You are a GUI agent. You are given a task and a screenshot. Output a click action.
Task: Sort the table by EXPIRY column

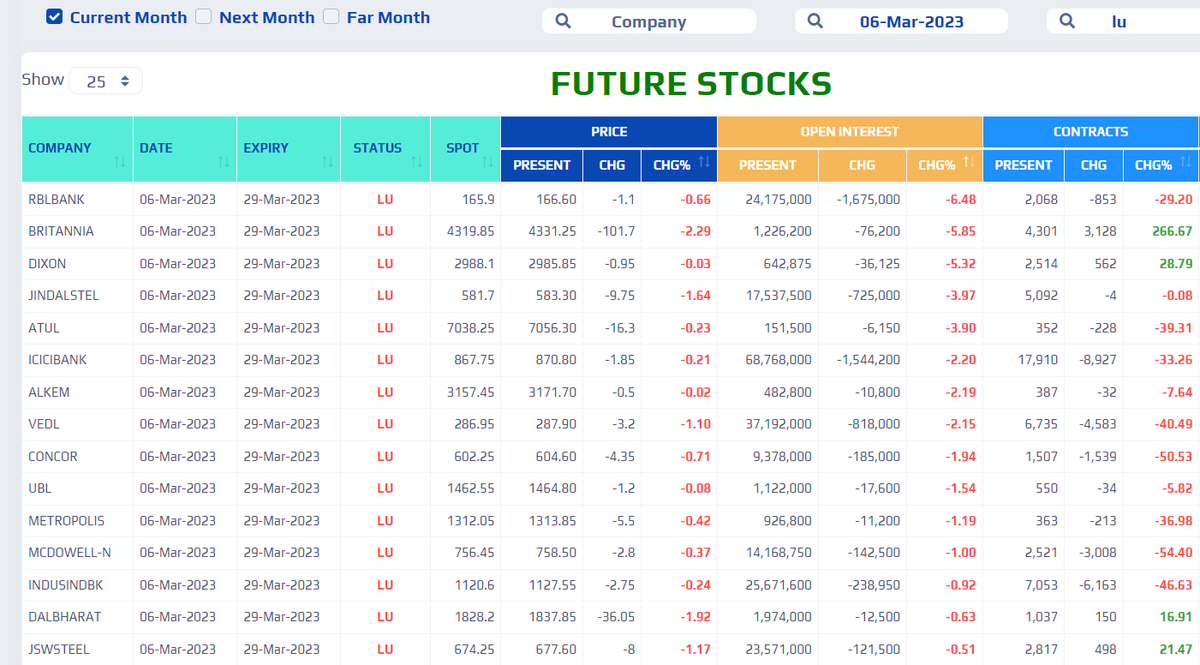(288, 148)
